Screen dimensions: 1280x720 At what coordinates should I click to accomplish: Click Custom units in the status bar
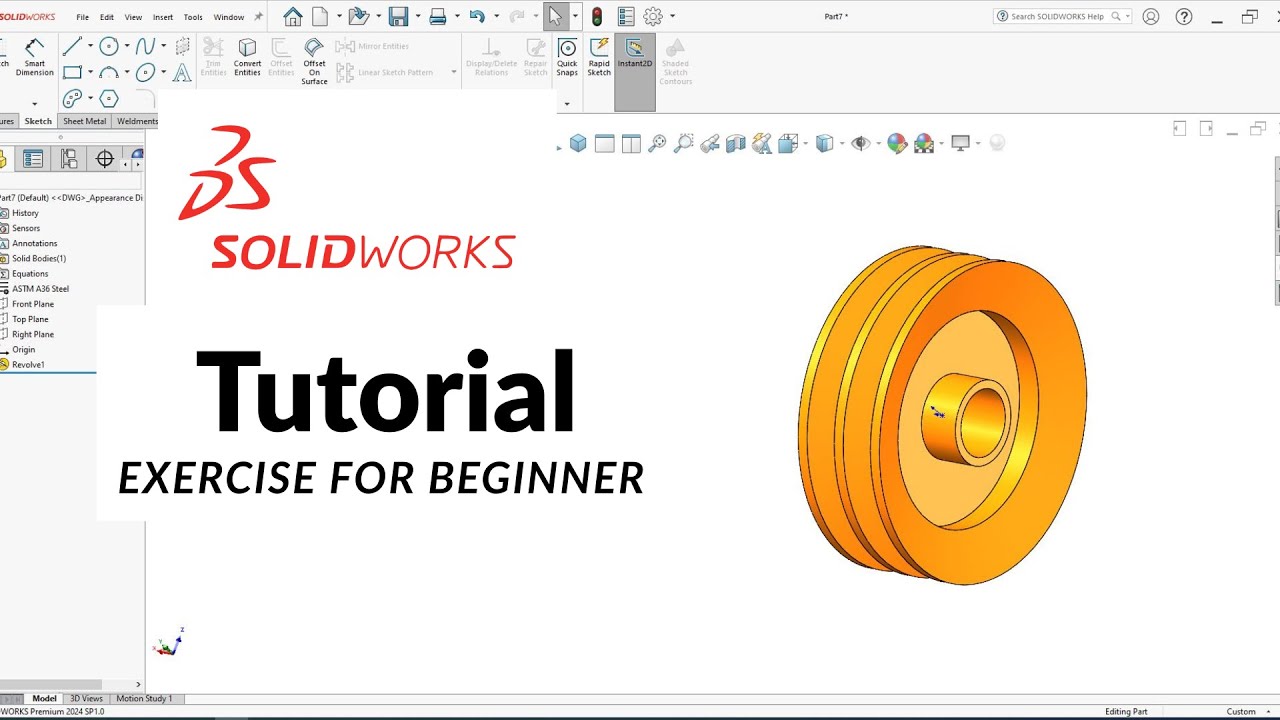tap(1241, 711)
